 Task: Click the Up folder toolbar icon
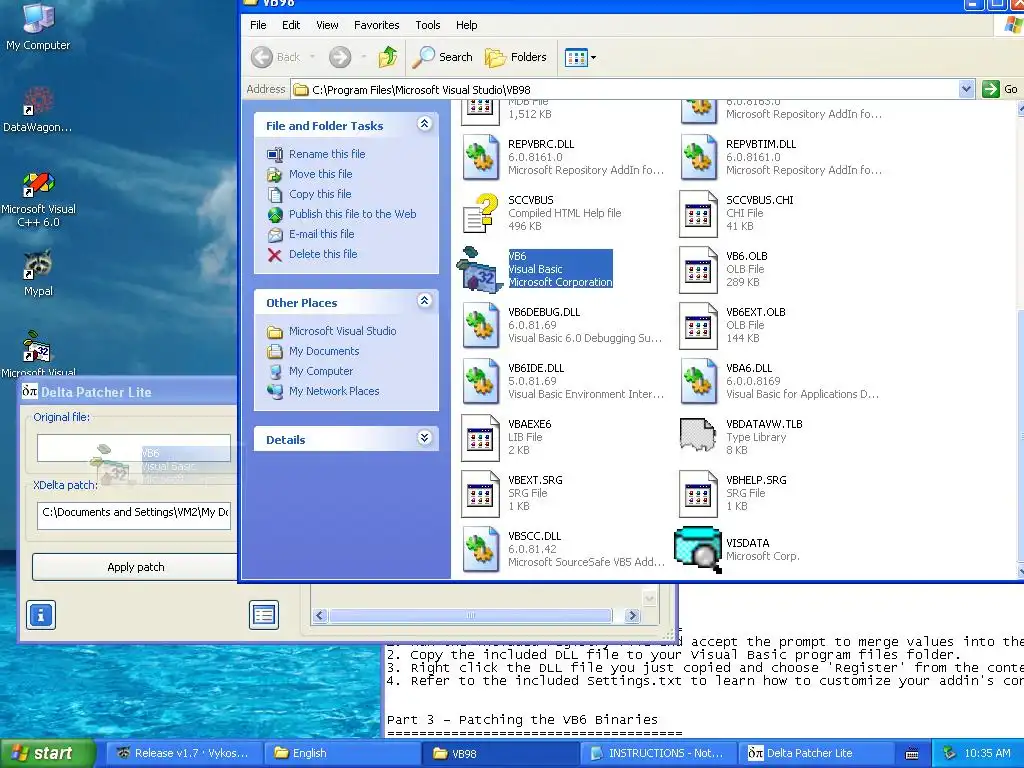pyautogui.click(x=387, y=57)
